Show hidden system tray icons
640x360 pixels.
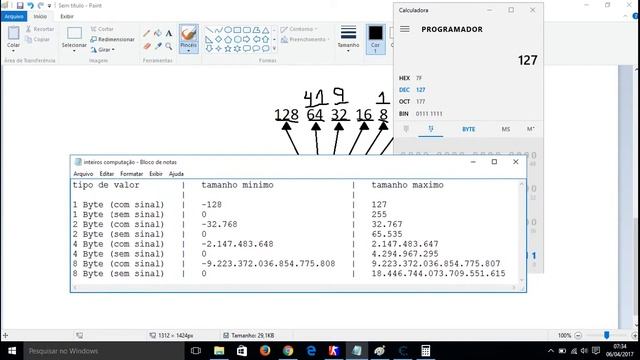click(x=551, y=351)
